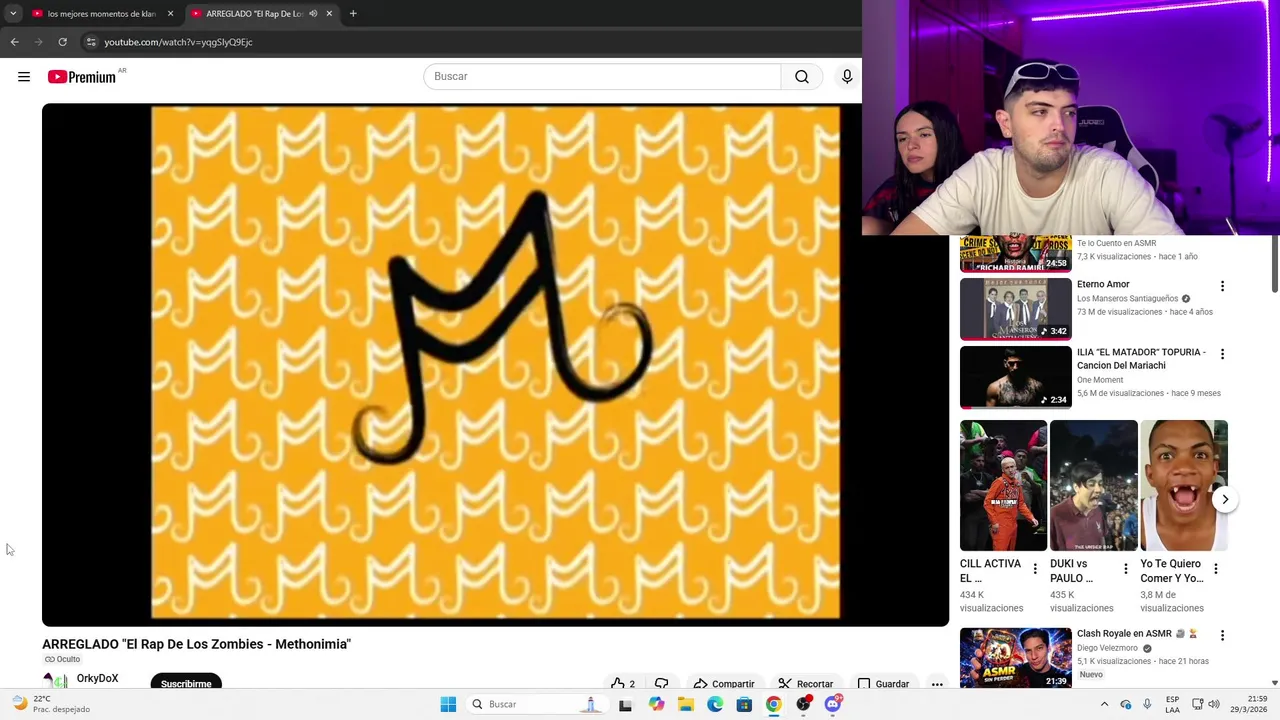This screenshot has width=1280, height=720.
Task: Like the video with thumbs up
Action: click(x=623, y=683)
